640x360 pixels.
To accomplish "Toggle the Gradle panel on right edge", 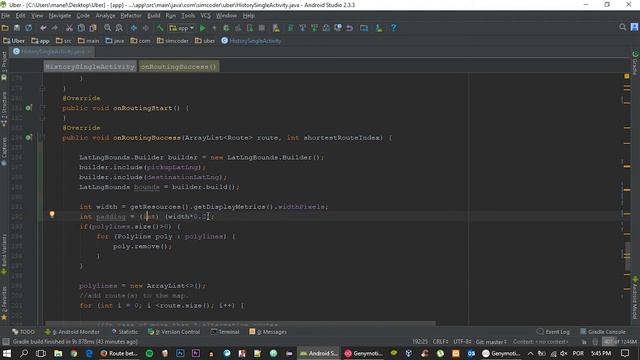I will click(x=635, y=63).
